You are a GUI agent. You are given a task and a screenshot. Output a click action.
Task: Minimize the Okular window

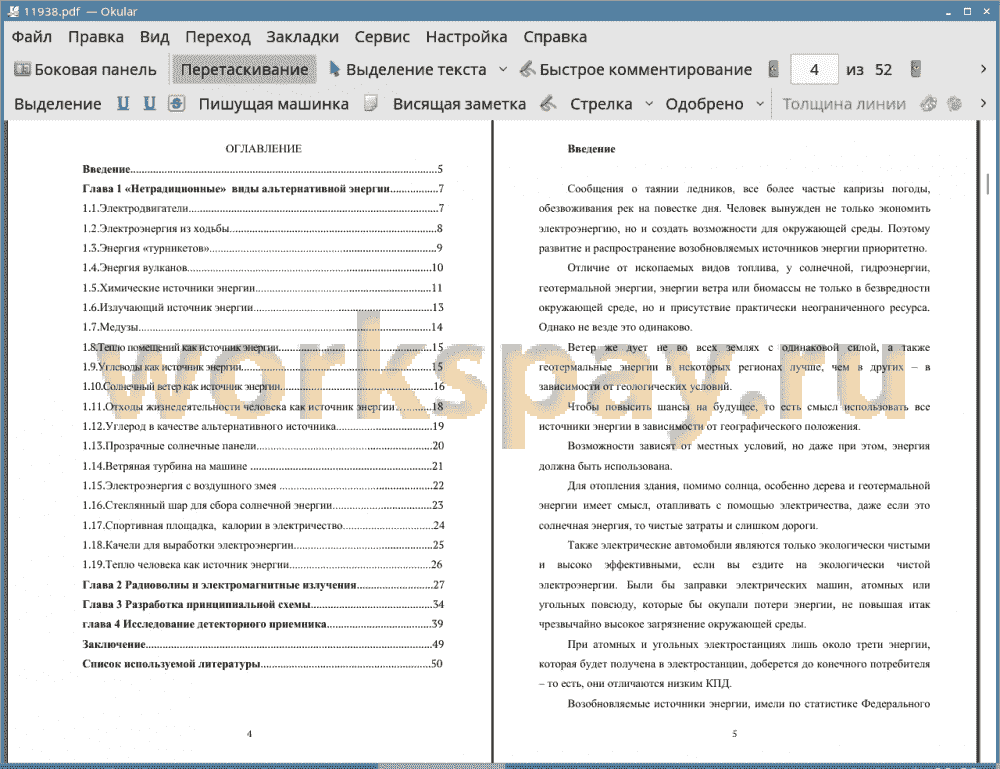(948, 11)
